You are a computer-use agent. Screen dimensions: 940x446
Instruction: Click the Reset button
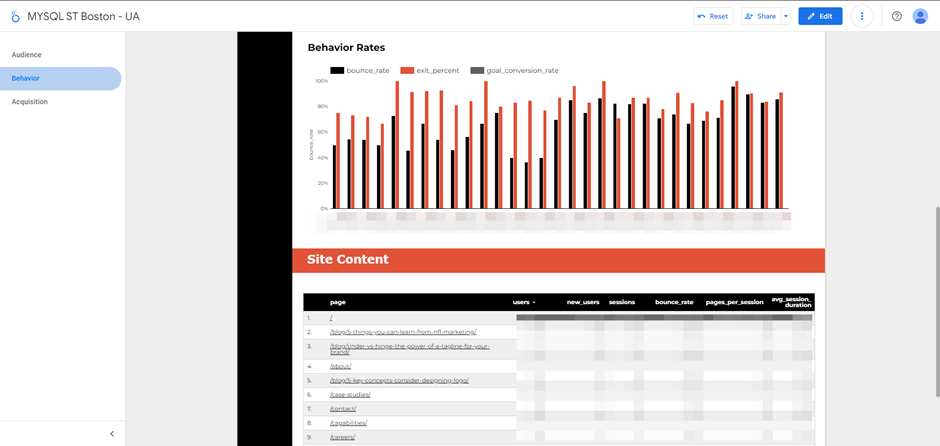tap(713, 16)
